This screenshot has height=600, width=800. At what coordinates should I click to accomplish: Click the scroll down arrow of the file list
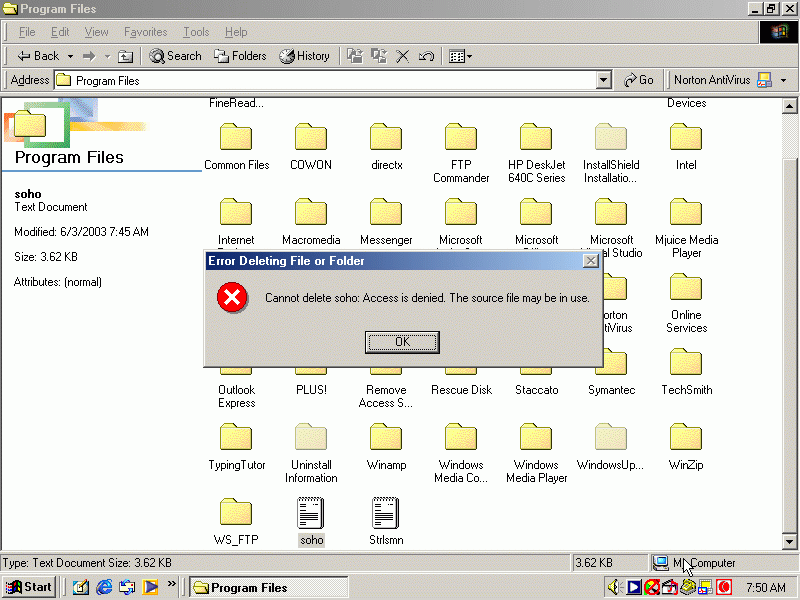(788, 543)
